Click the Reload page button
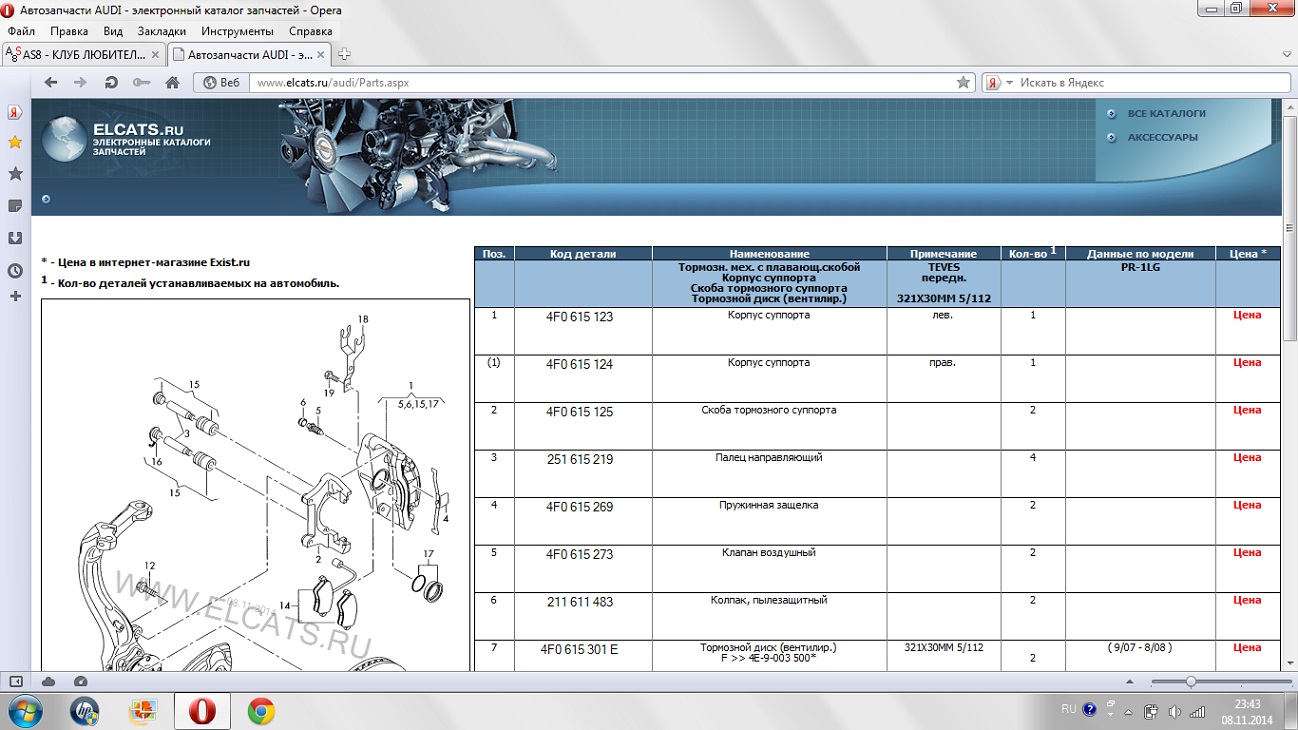This screenshot has width=1298, height=730. 111,83
